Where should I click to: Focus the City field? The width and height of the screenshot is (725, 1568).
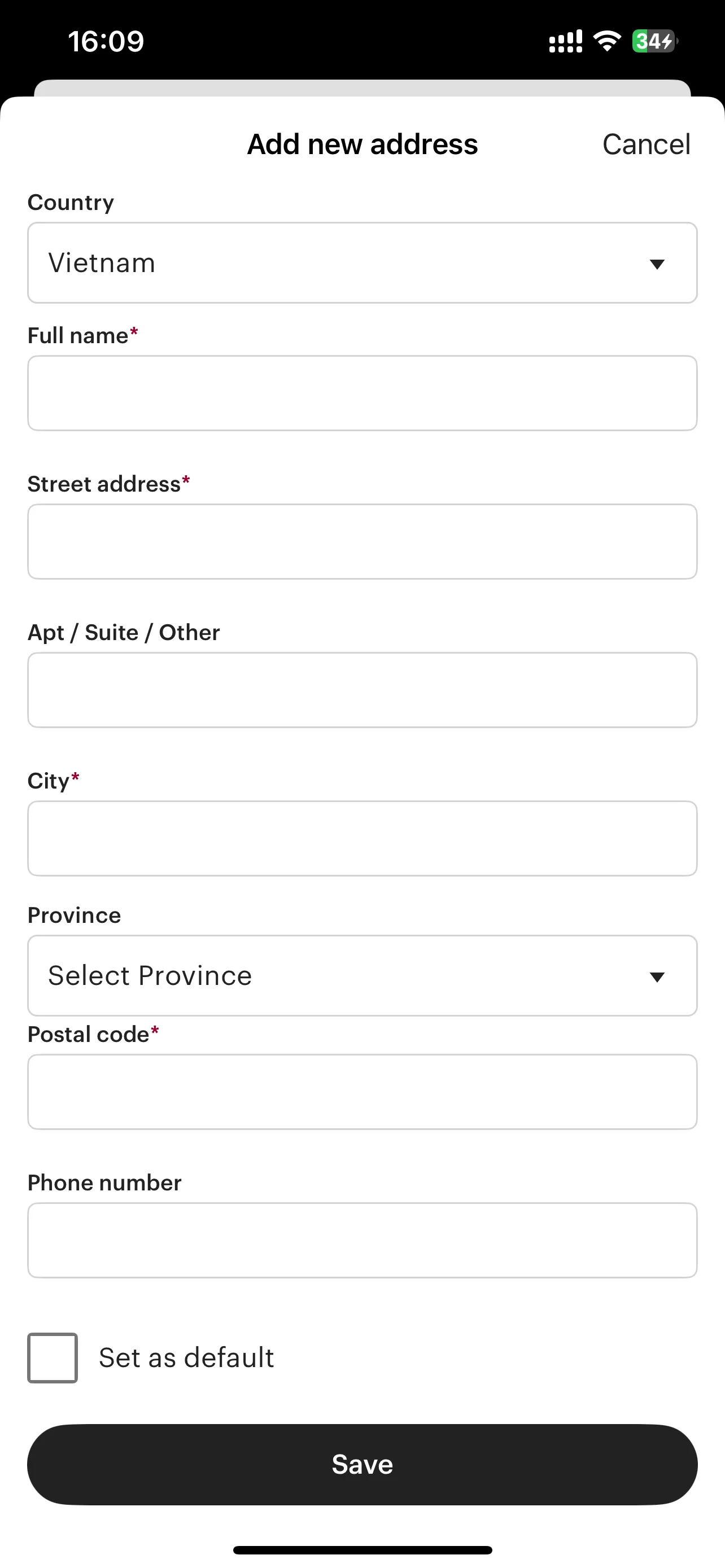point(362,839)
